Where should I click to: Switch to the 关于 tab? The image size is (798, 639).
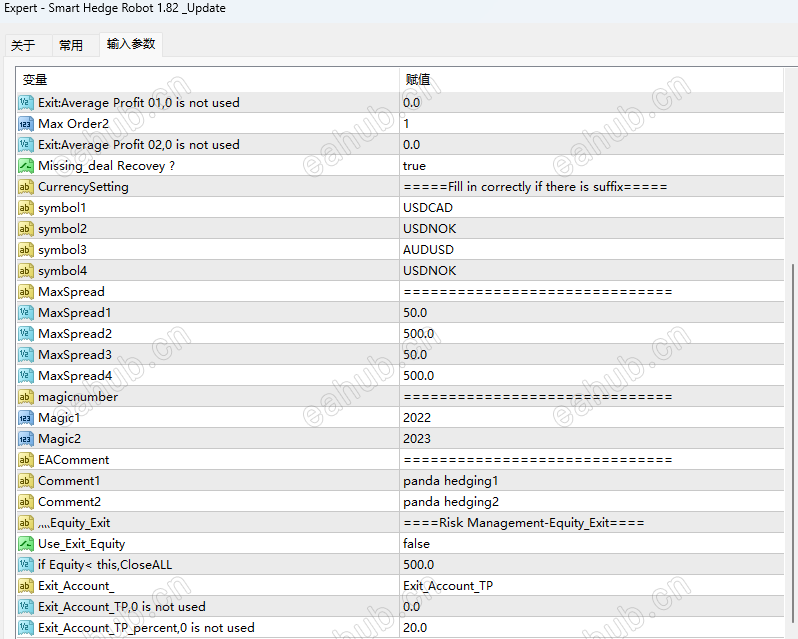click(23, 46)
